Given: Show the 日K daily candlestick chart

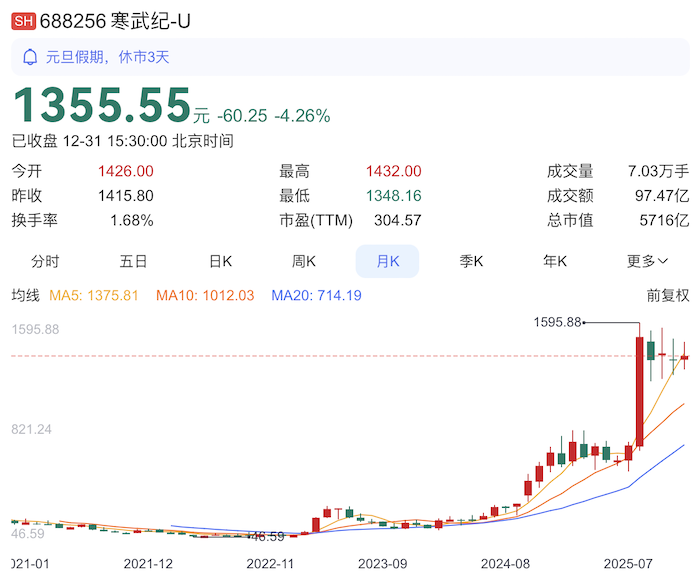Looking at the screenshot, I should [x=220, y=261].
